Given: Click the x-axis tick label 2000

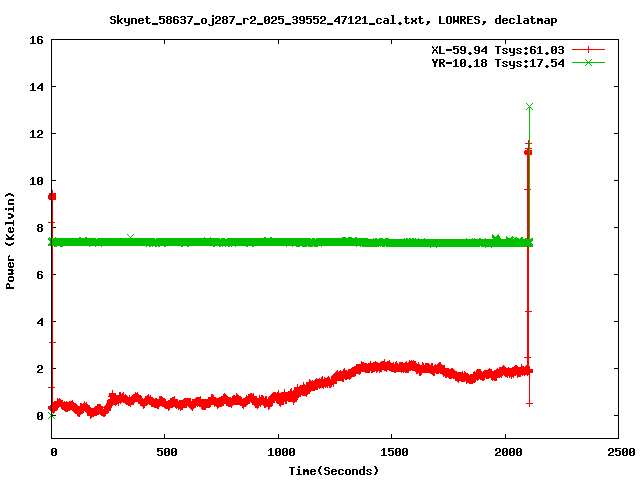Looking at the screenshot, I should (x=508, y=452).
